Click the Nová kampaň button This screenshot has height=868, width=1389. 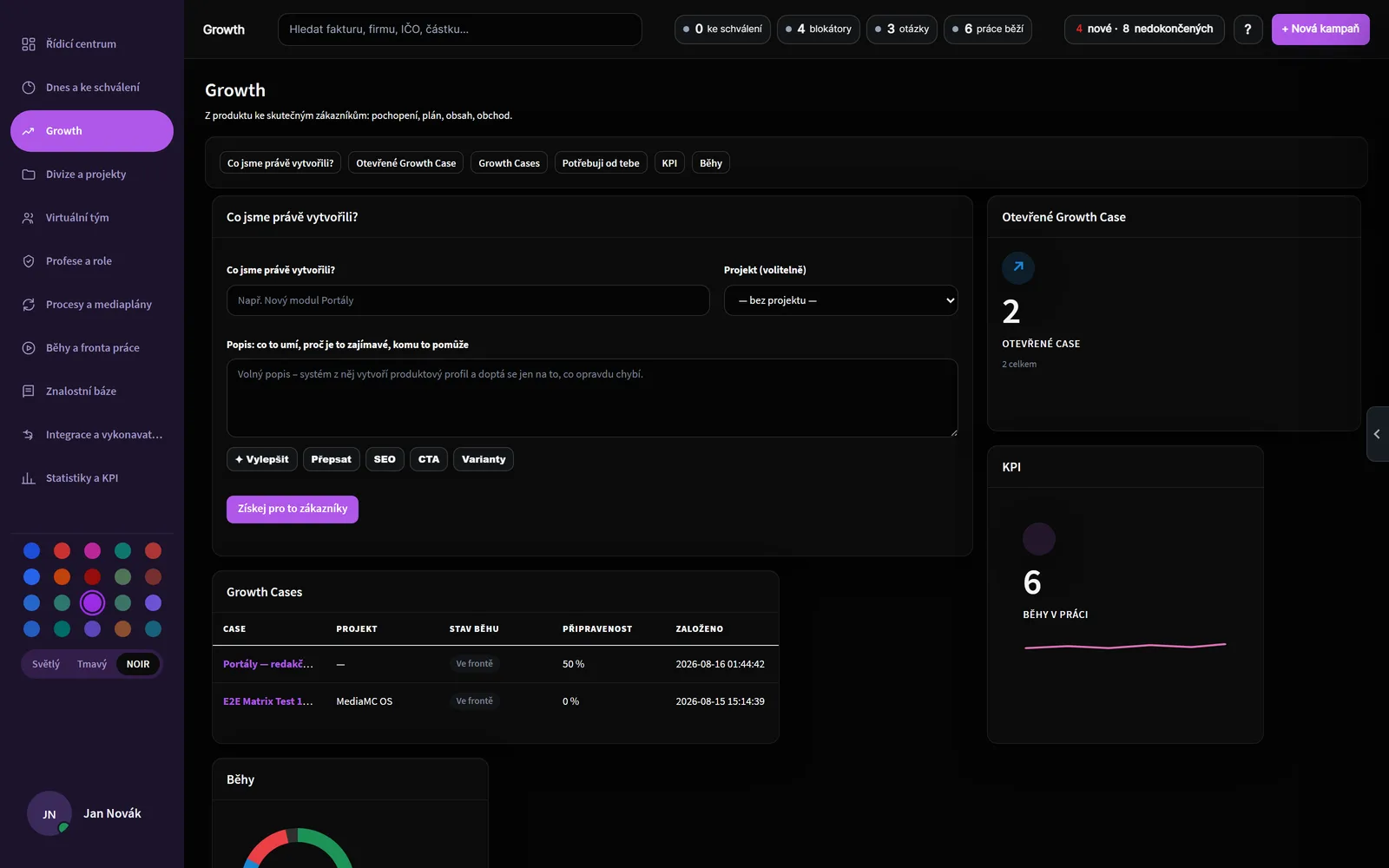click(x=1320, y=30)
